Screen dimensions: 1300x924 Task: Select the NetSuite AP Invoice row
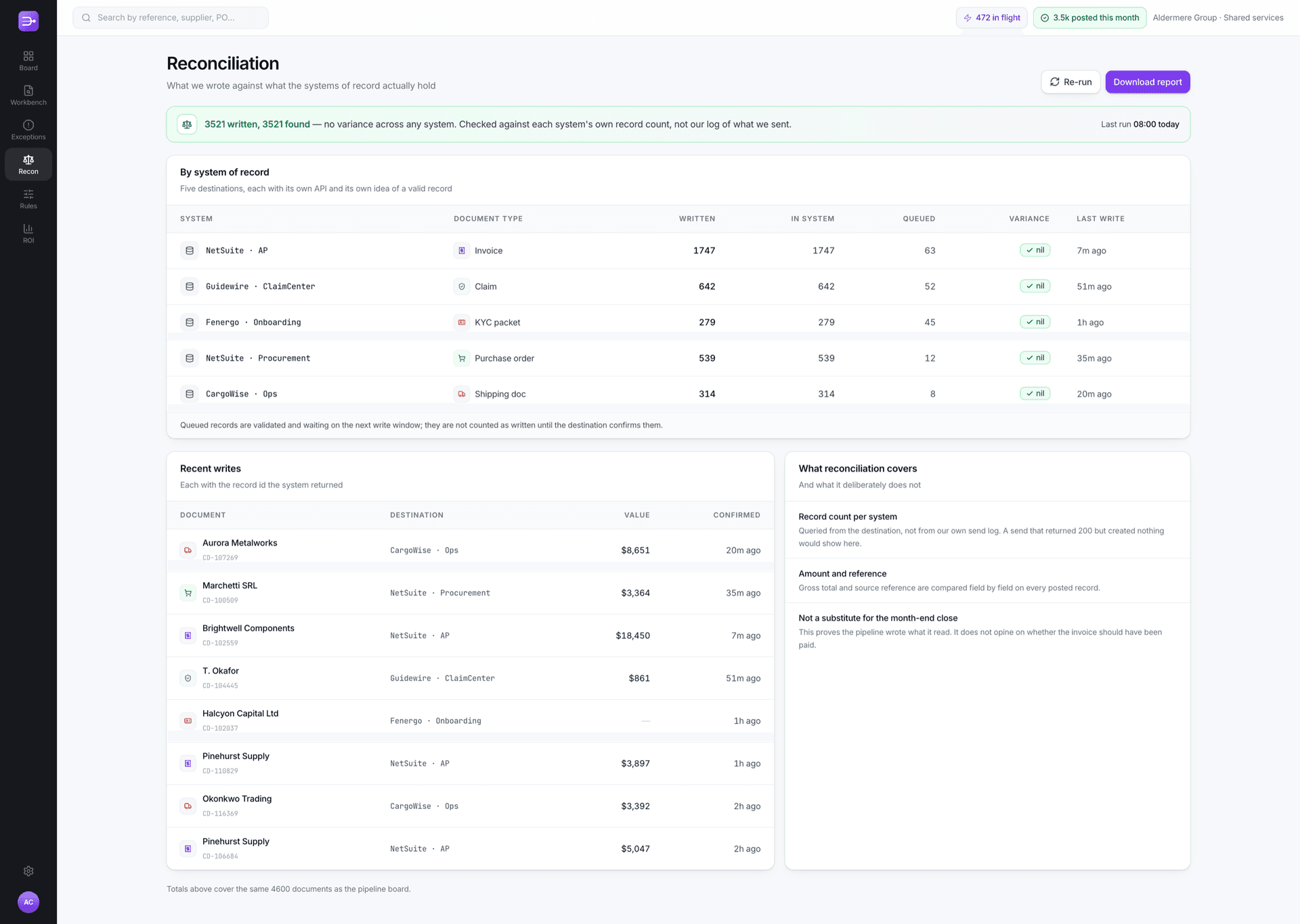678,250
